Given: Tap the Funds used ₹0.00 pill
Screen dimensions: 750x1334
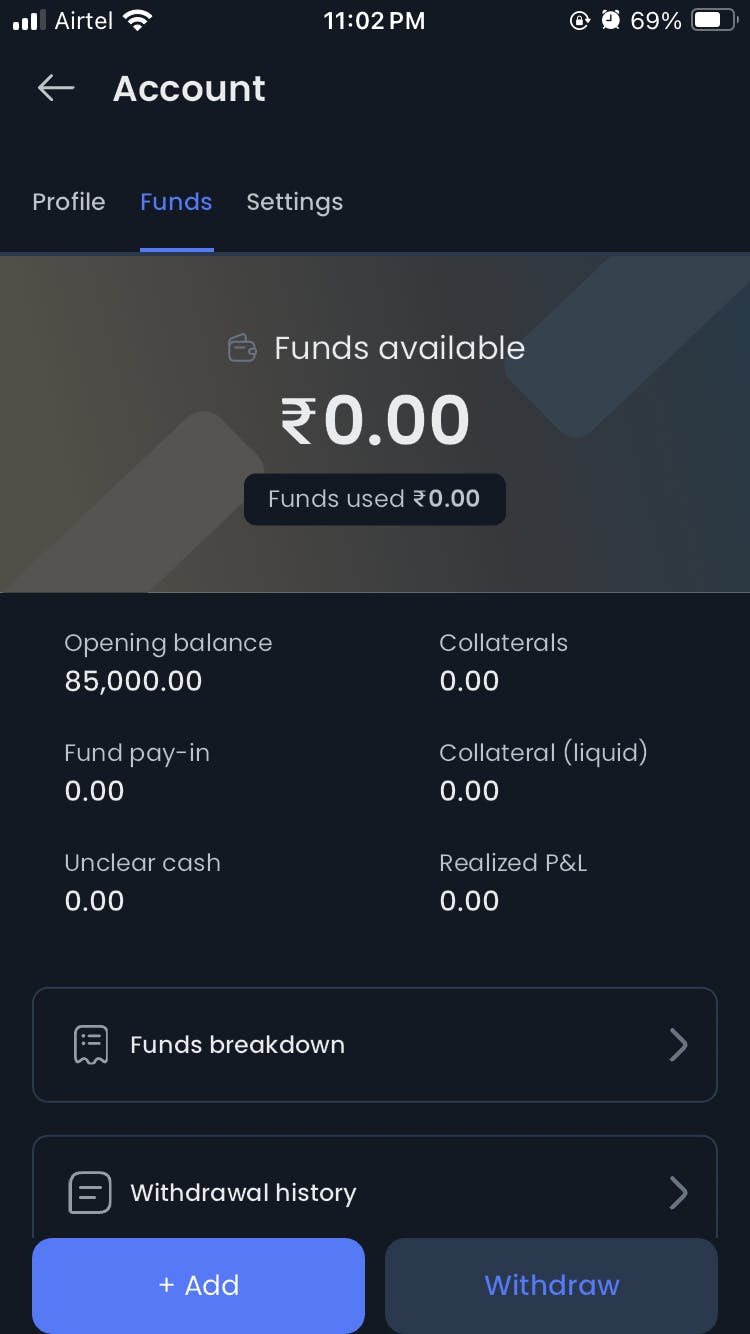Looking at the screenshot, I should point(375,499).
